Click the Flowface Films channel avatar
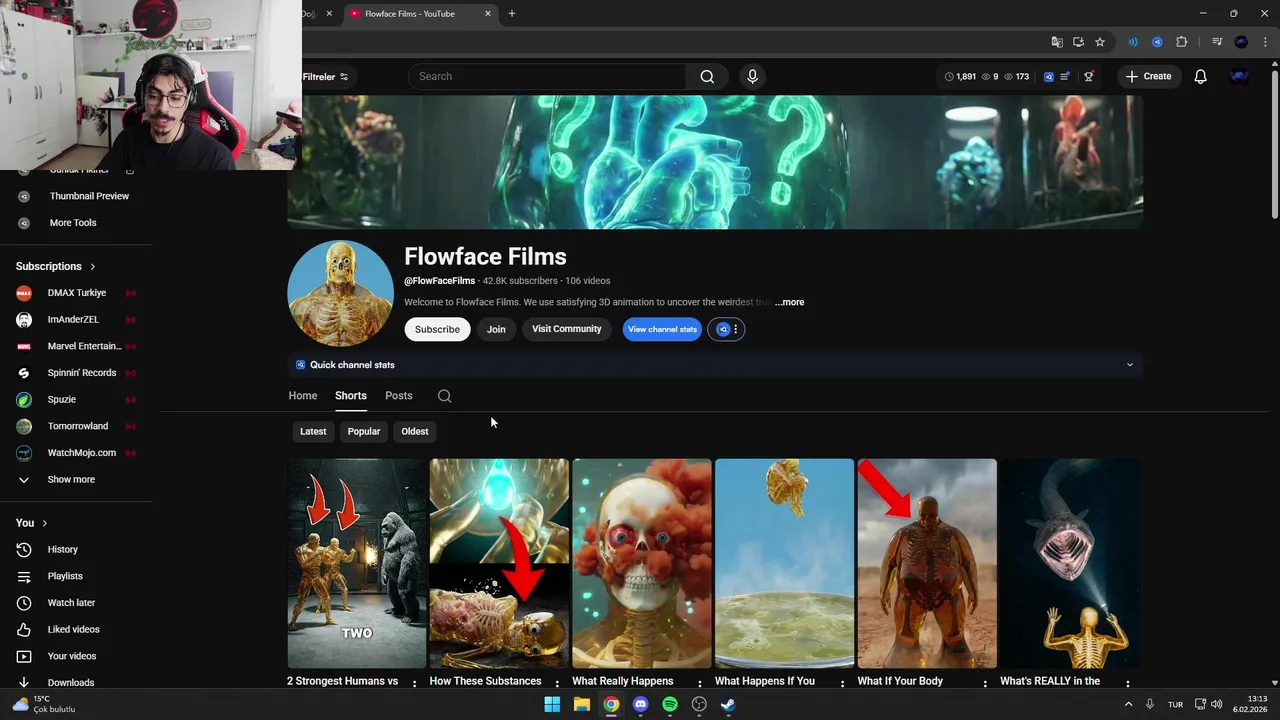Viewport: 1280px width, 720px height. pos(340,293)
